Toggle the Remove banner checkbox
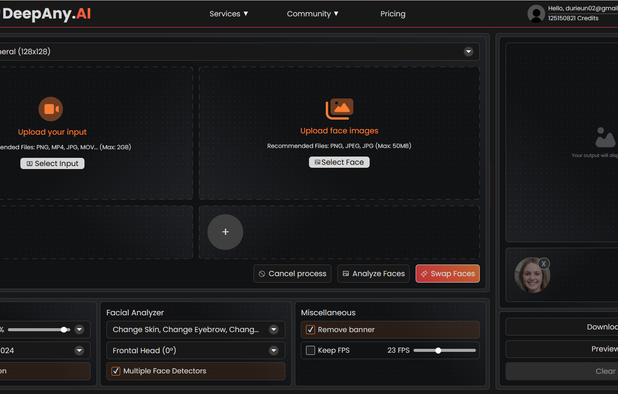618x394 pixels. [311, 330]
